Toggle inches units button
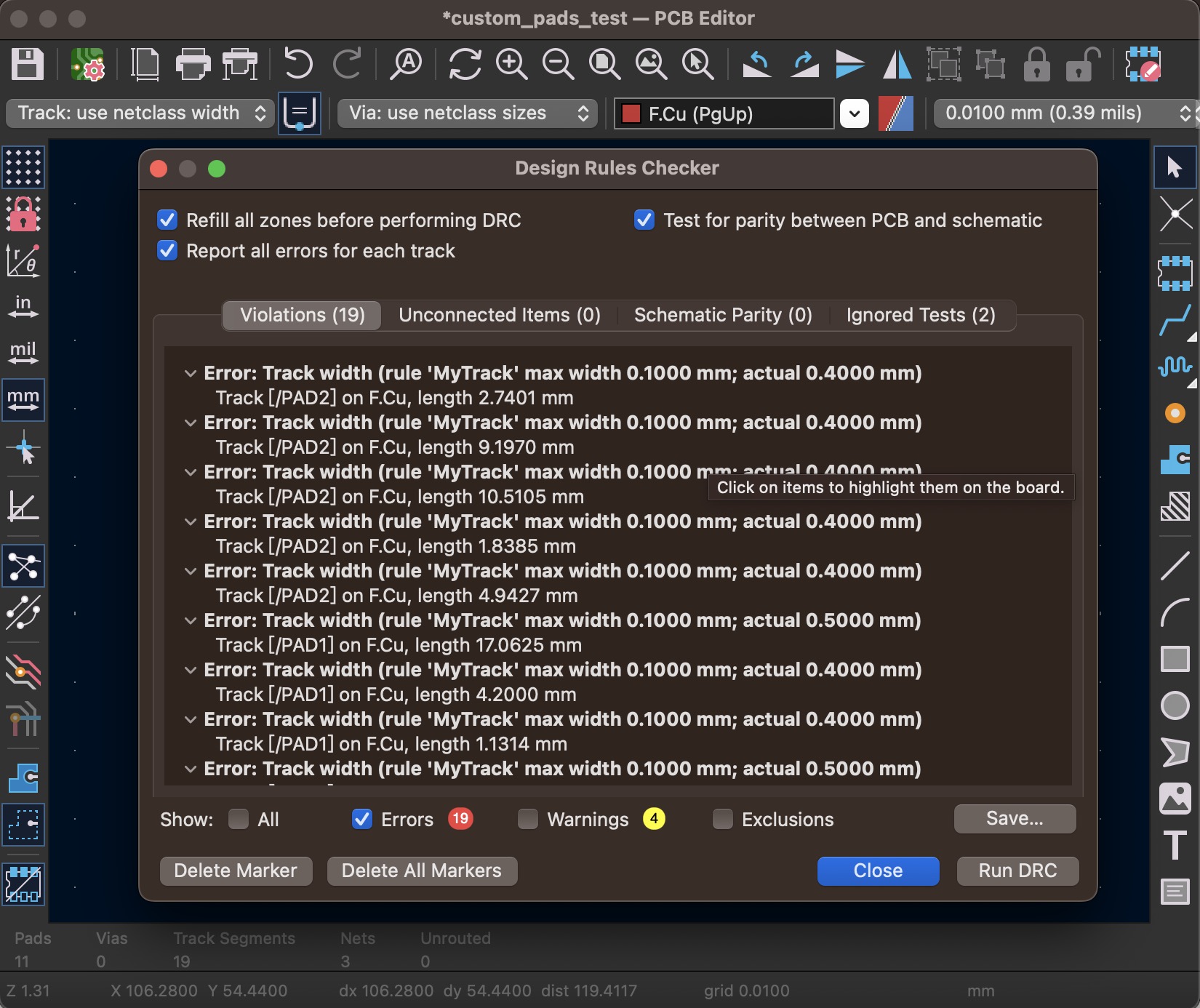The image size is (1200, 1008). click(23, 307)
